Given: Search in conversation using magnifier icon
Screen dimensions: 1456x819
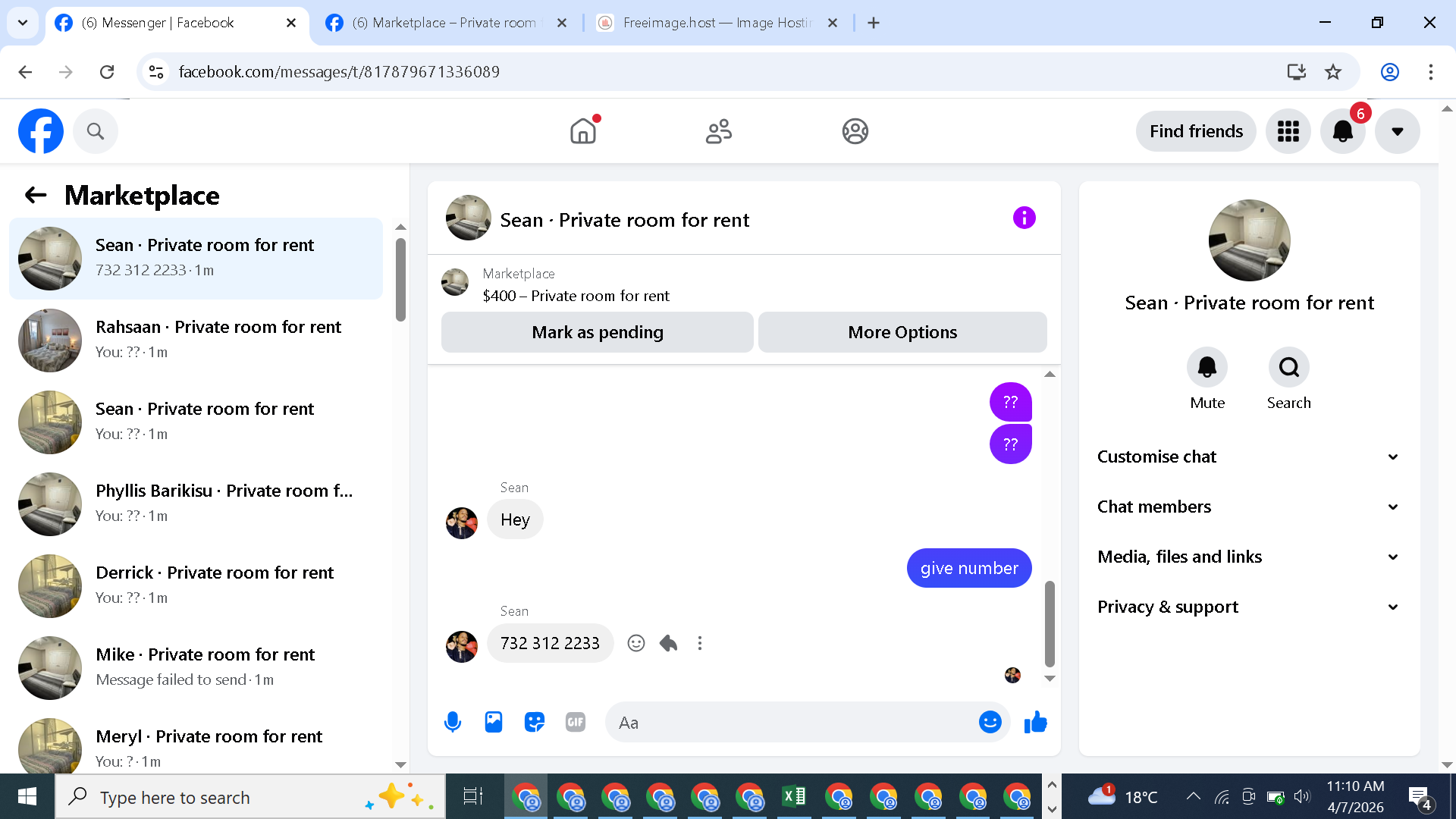Looking at the screenshot, I should [x=1289, y=368].
